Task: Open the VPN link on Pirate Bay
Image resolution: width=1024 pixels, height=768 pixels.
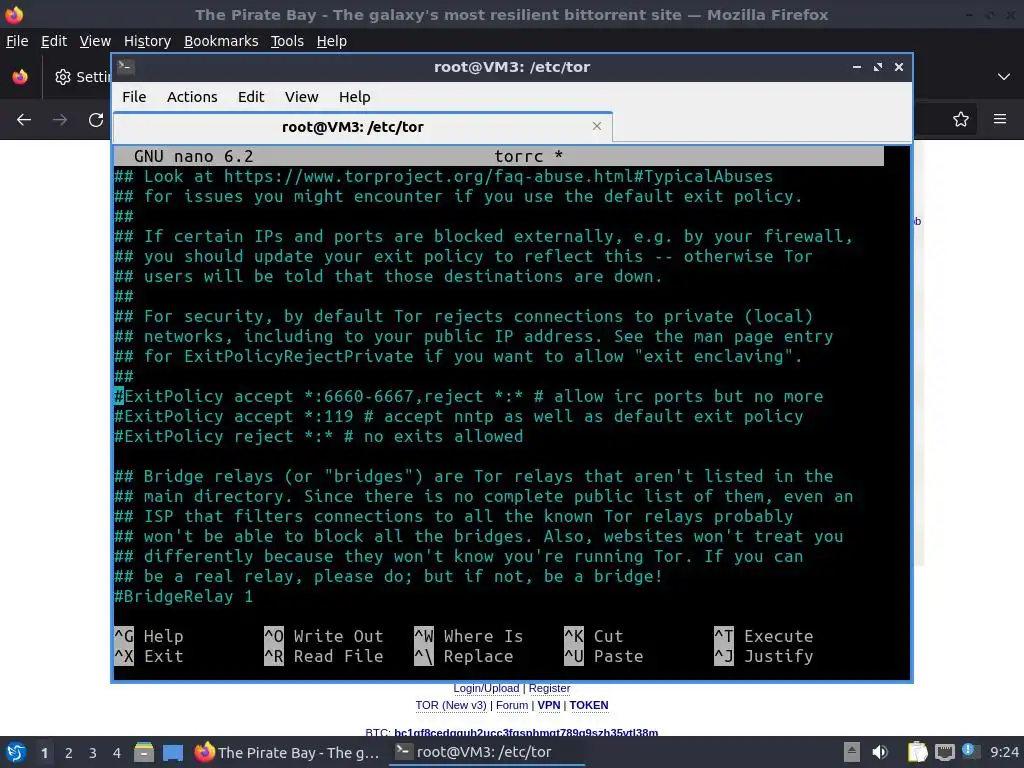Action: [549, 705]
